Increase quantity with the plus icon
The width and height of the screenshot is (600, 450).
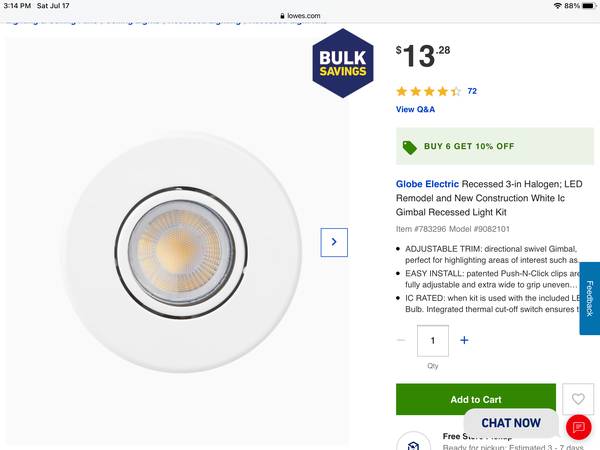click(464, 340)
